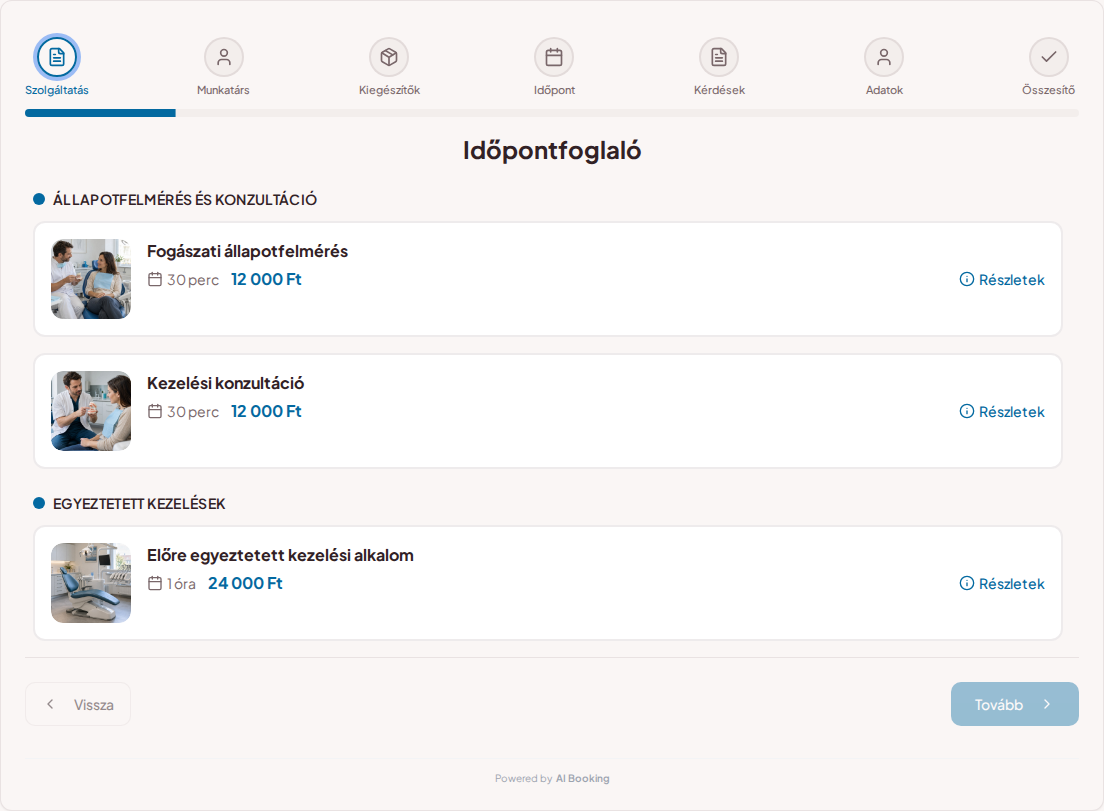Click the Összesítő step label
Viewport: 1104px width, 811px height.
click(1048, 90)
